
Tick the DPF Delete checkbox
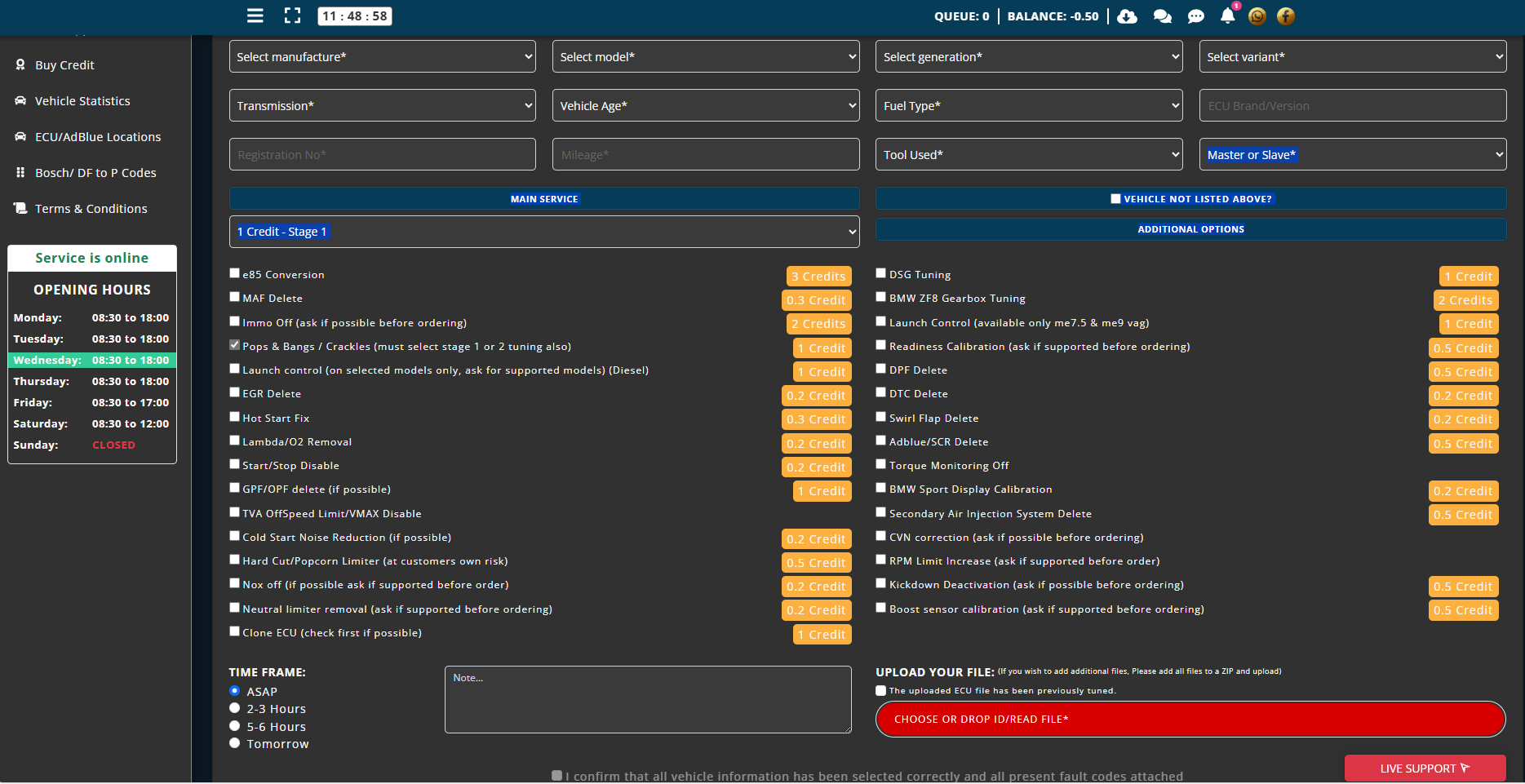[881, 369]
